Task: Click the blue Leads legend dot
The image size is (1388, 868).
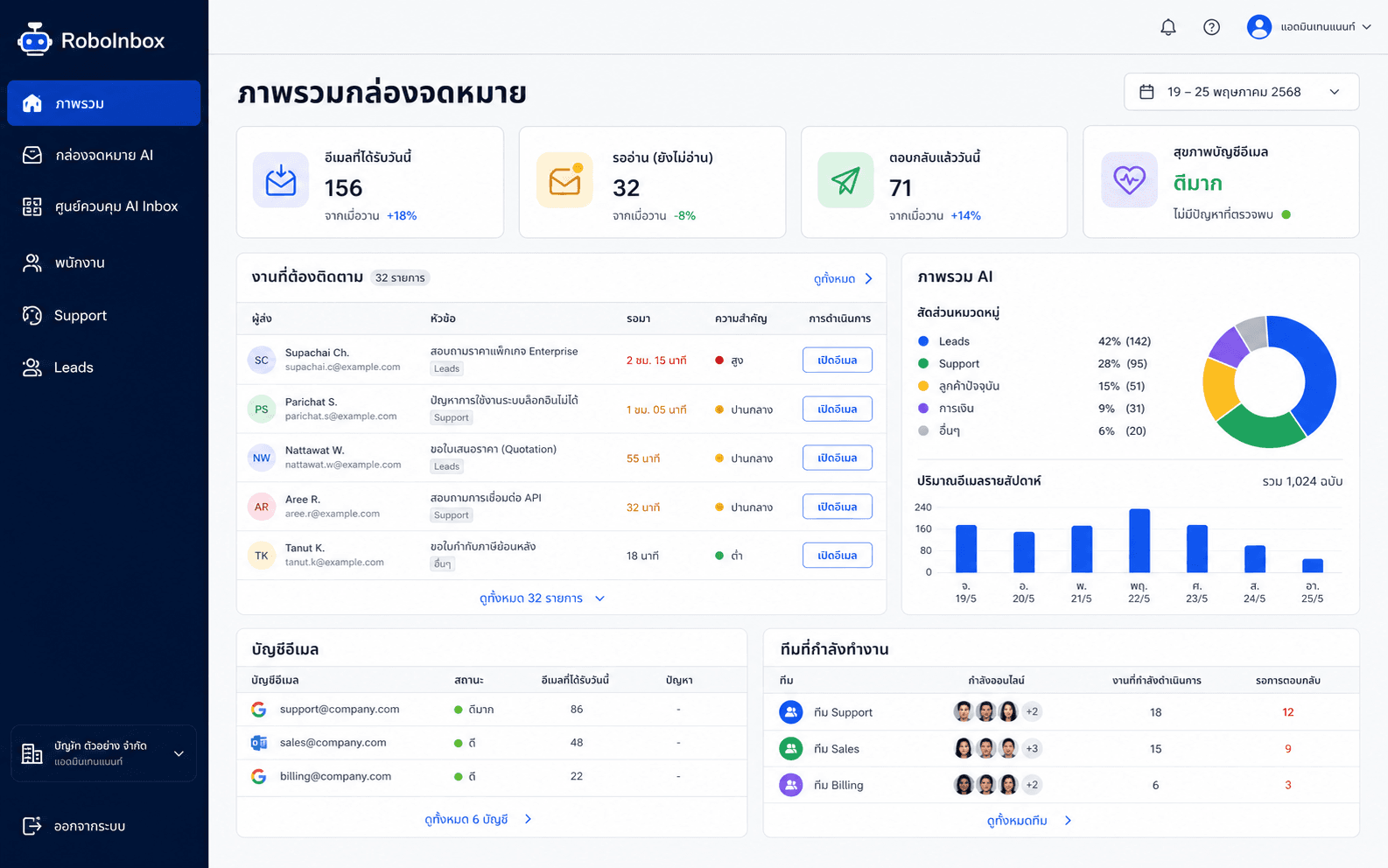Action: pos(923,341)
